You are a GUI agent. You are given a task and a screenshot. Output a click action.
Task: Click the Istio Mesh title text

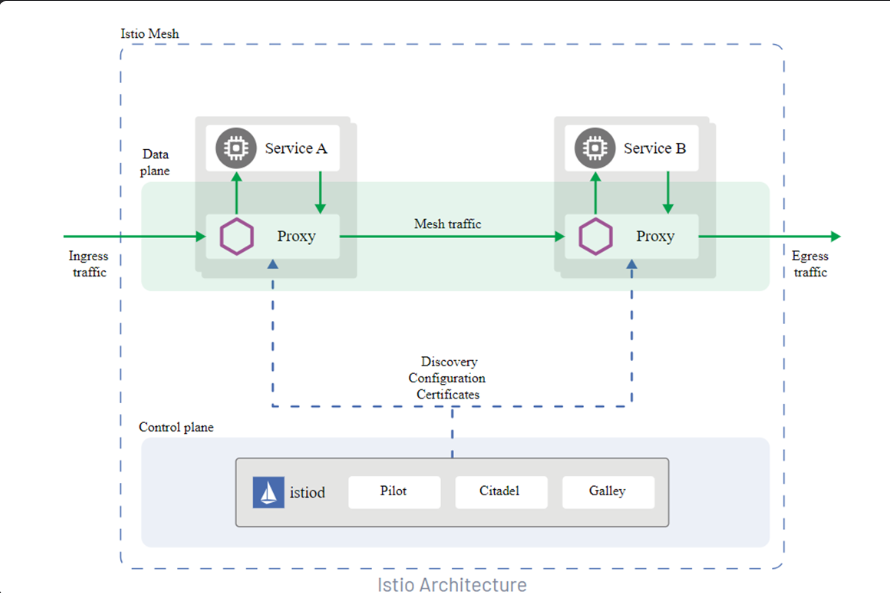(149, 33)
